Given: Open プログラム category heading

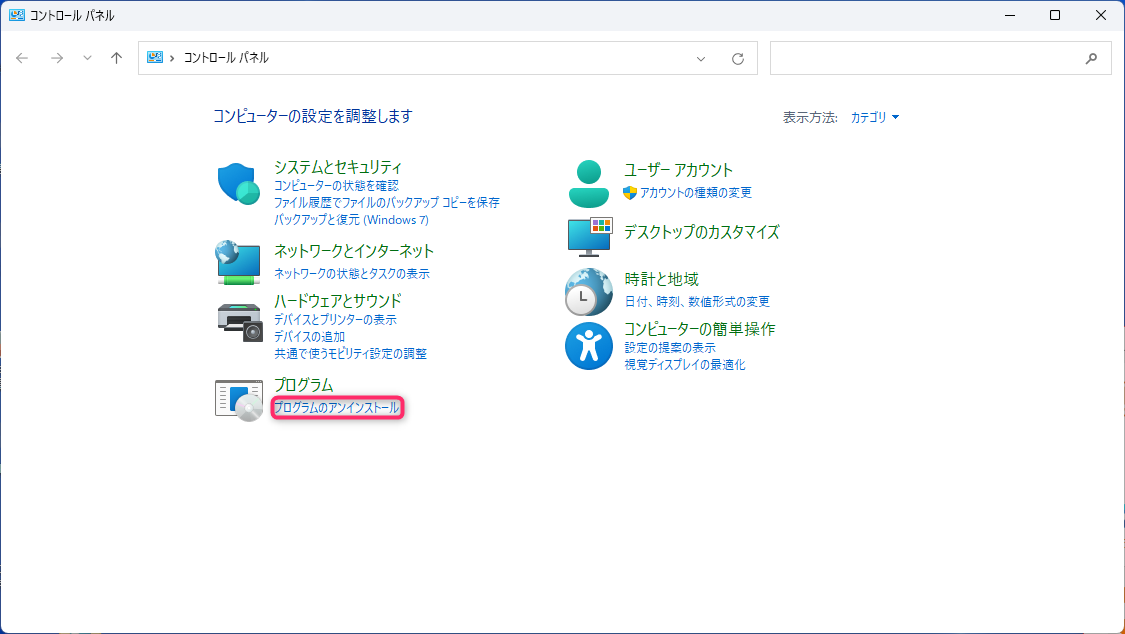Looking at the screenshot, I should pyautogui.click(x=303, y=385).
